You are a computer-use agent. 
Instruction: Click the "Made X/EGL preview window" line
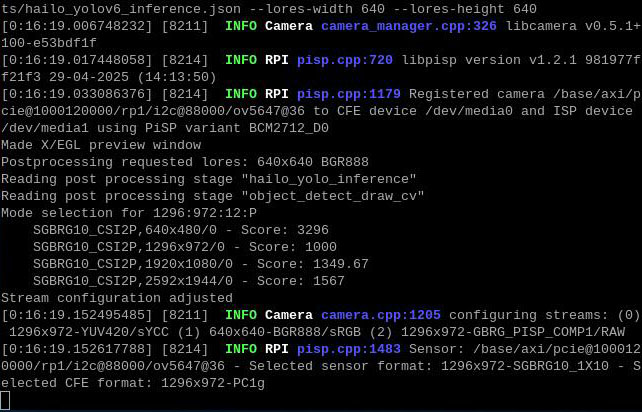[101, 145]
